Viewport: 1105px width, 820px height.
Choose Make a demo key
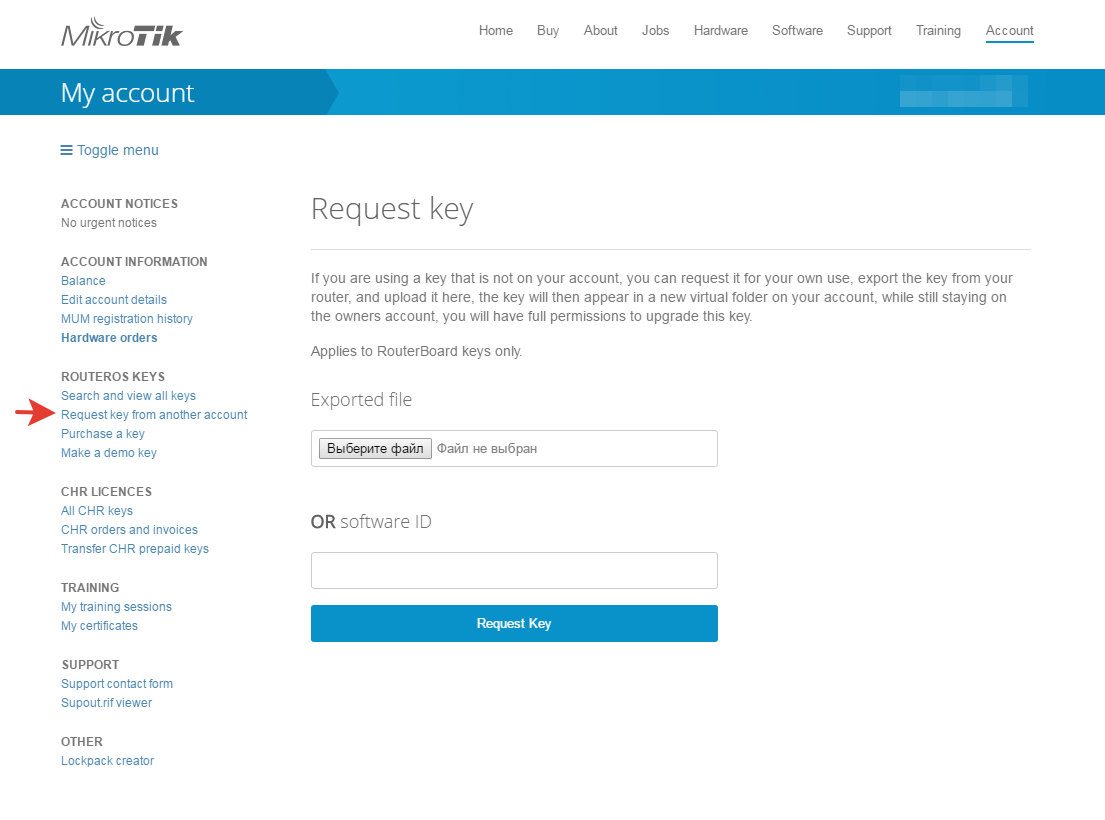coord(109,453)
